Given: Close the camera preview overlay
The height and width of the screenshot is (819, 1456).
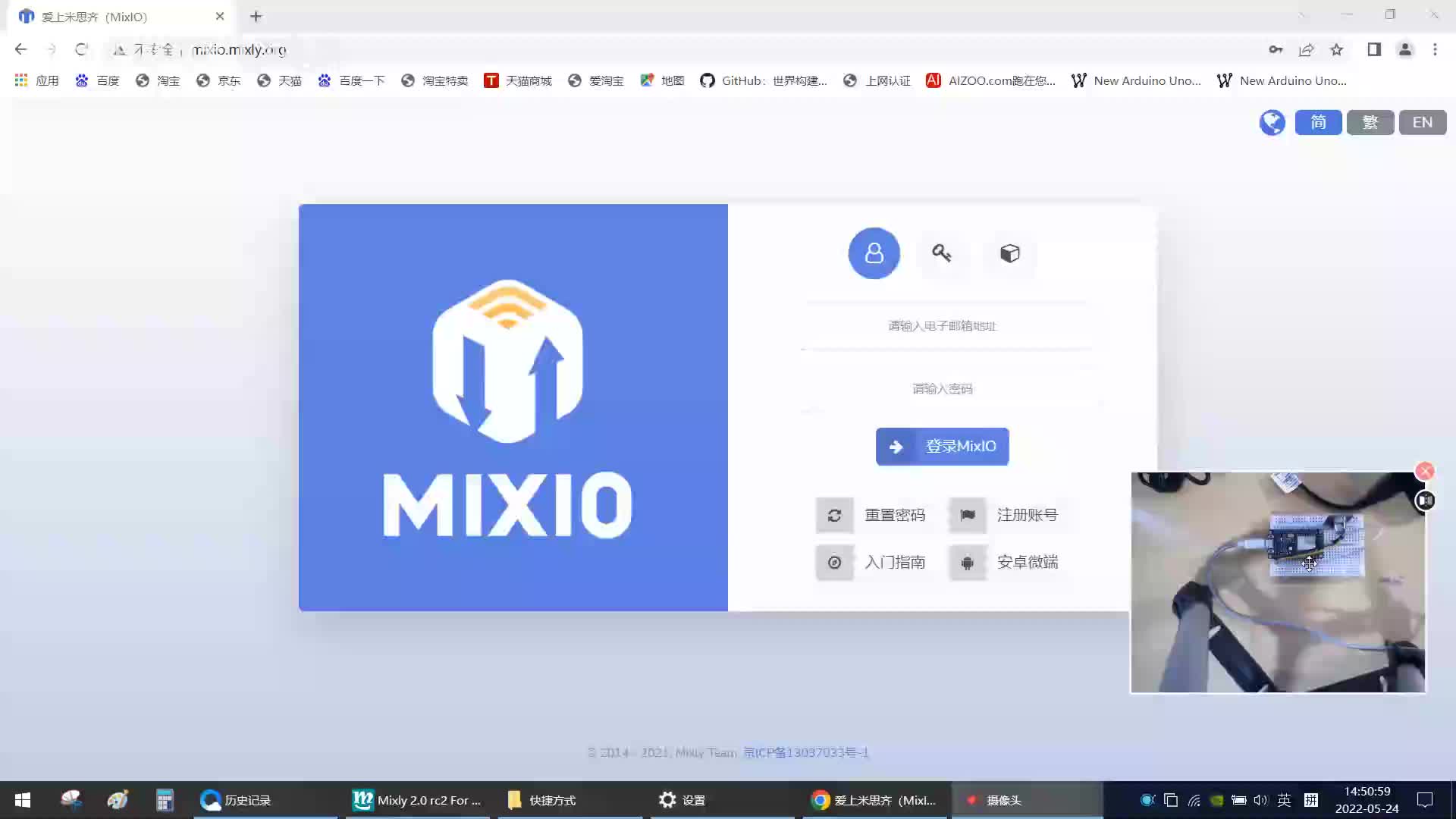Looking at the screenshot, I should click(1425, 472).
